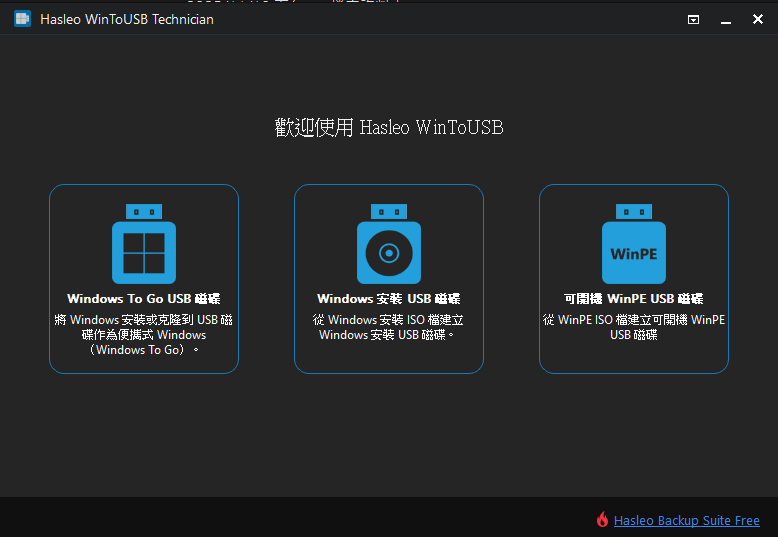778x537 pixels.
Task: Click the USB connector atop the Windows To Go icon
Action: (144, 212)
